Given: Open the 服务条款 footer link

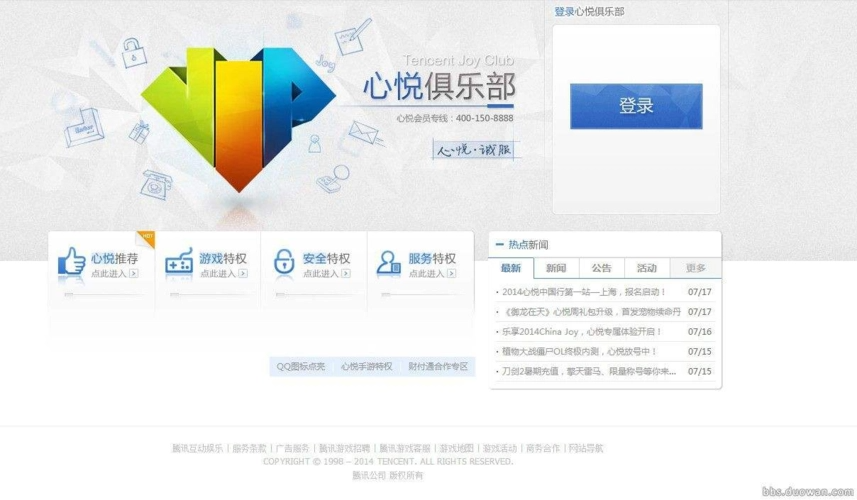Looking at the screenshot, I should 249,448.
